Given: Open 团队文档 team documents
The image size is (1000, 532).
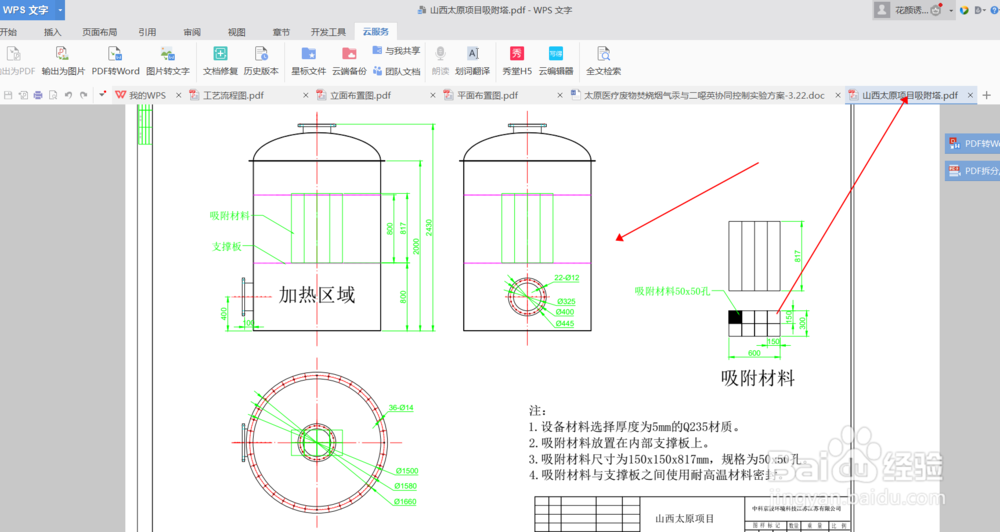Looking at the screenshot, I should point(396,71).
